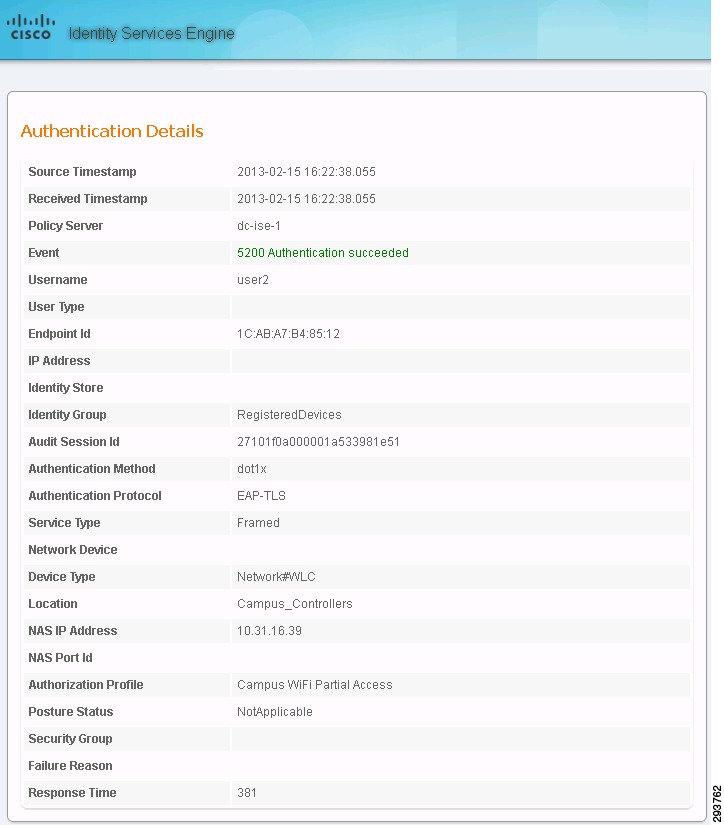This screenshot has height=825, width=724.
Task: Click the dc-ise-1 policy server value
Action: point(259,226)
